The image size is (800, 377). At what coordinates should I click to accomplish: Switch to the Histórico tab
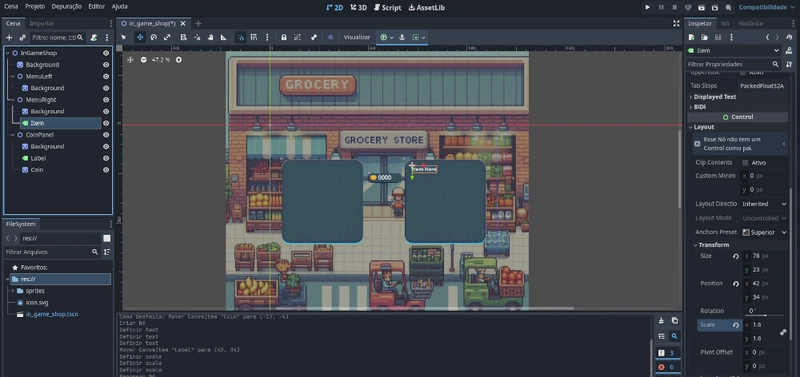[751, 23]
